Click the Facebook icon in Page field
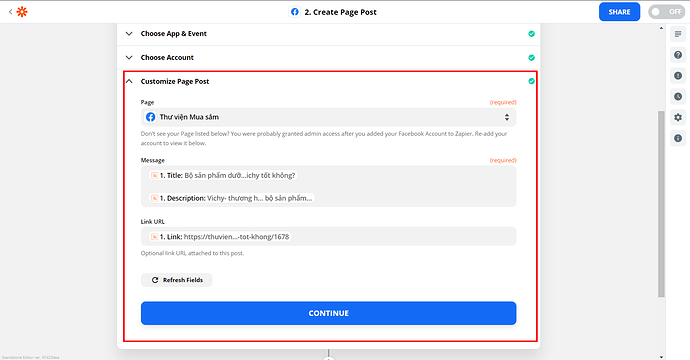The width and height of the screenshot is (690, 360). click(x=150, y=117)
